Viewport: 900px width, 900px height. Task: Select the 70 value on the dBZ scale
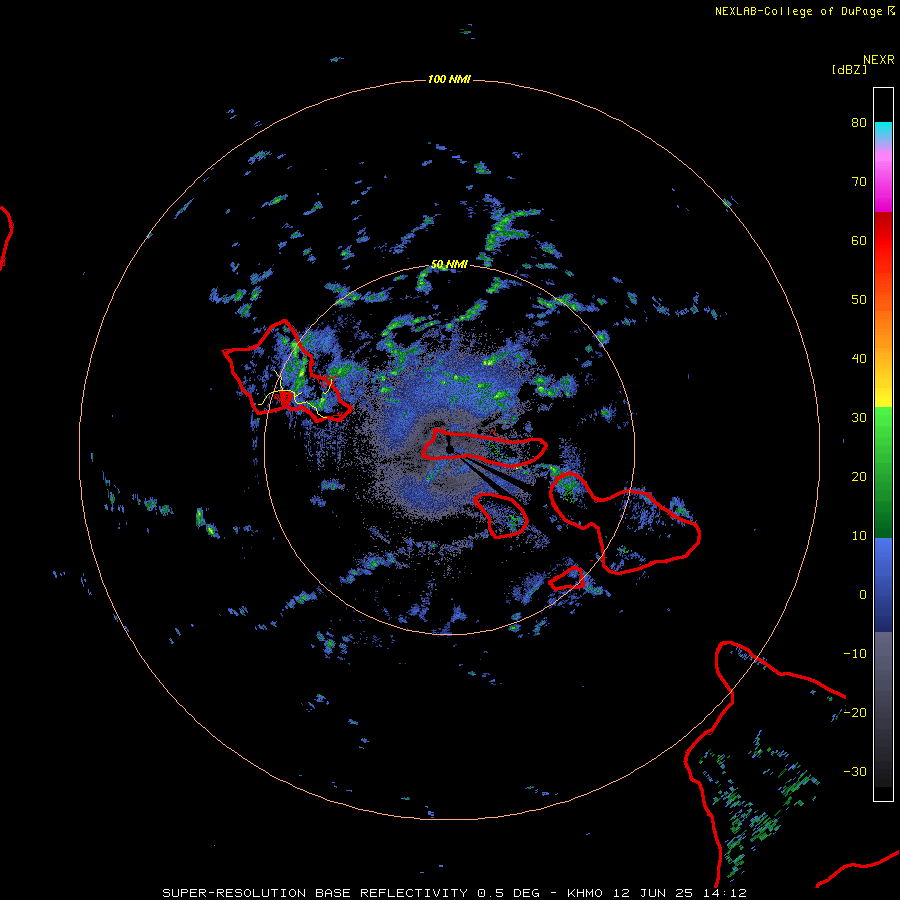[859, 182]
